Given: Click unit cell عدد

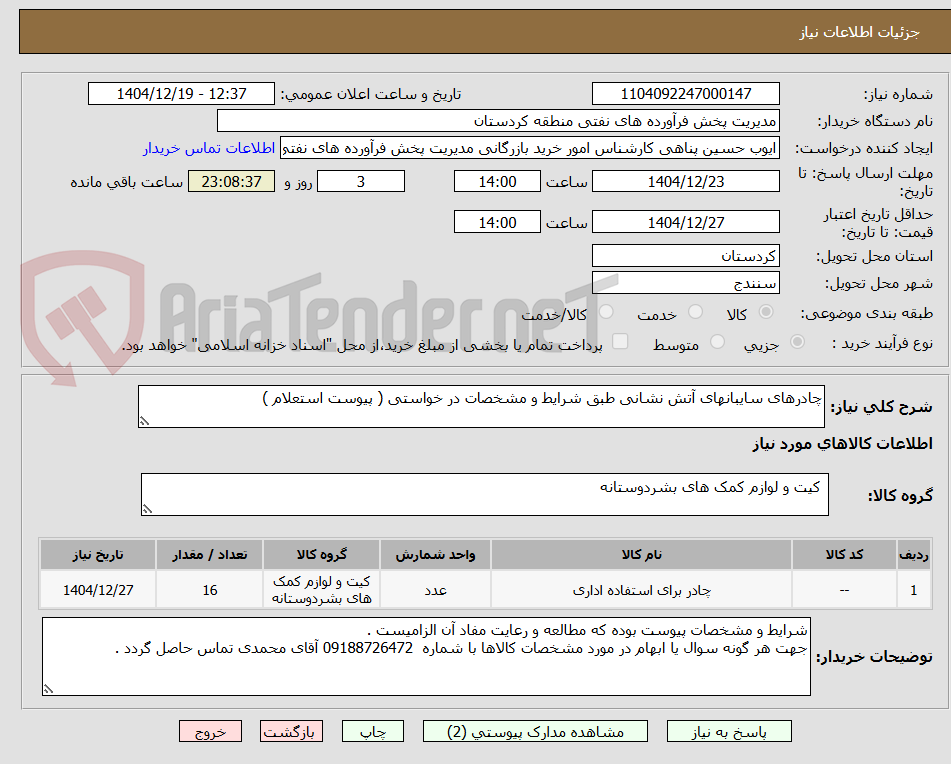Looking at the screenshot, I should (435, 589).
